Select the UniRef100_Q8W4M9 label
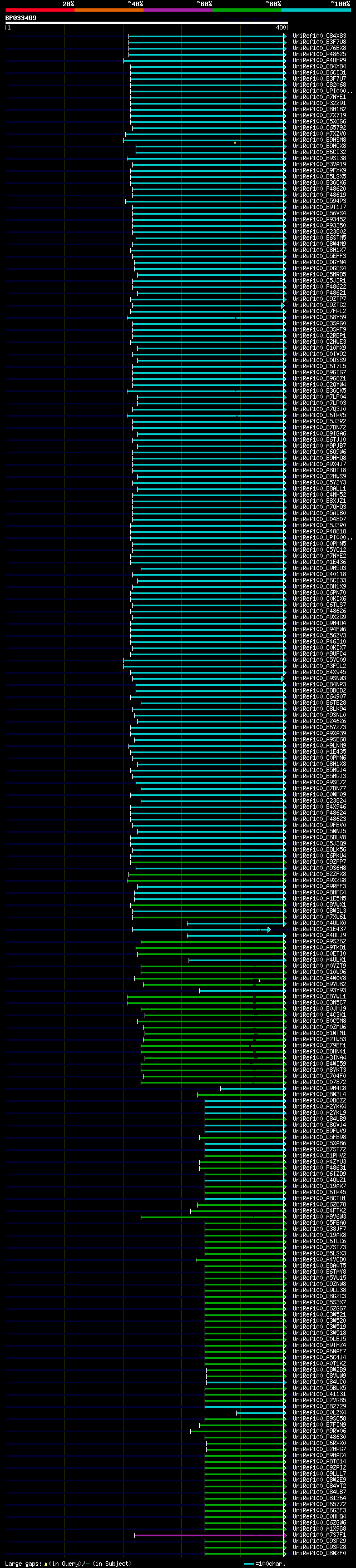The image size is (356, 1568). click(319, 244)
